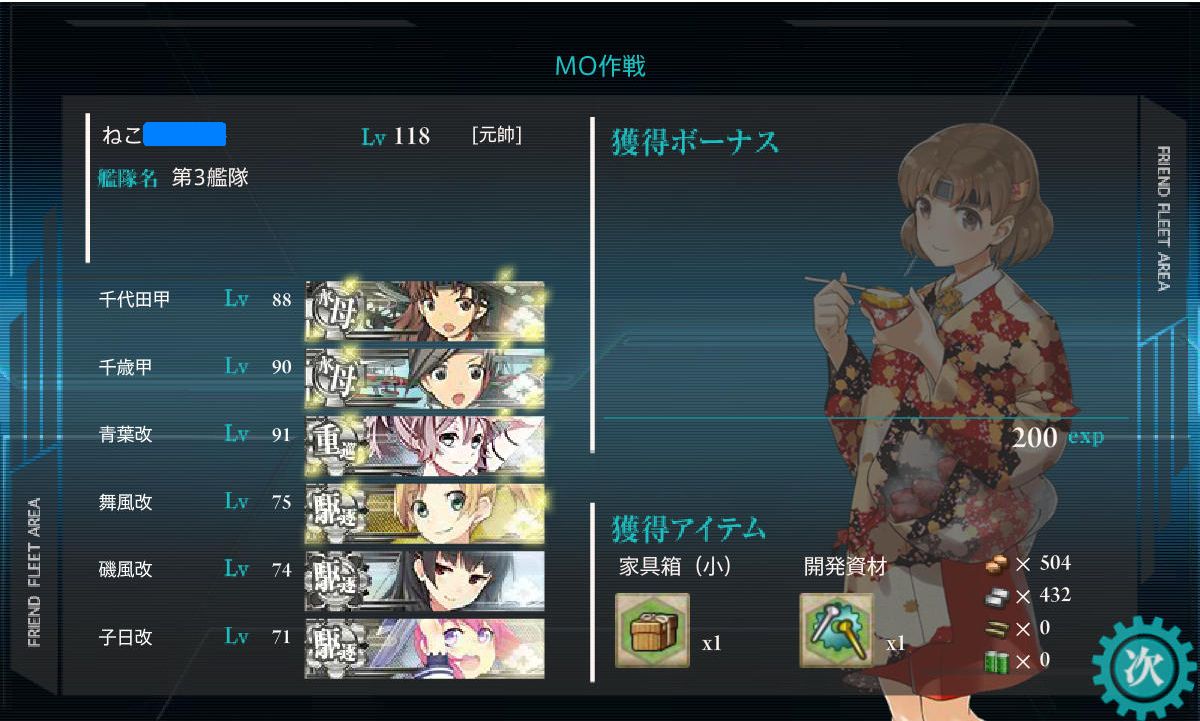Click the fuel resource icon showing 504
This screenshot has height=721, width=1200.
[x=997, y=564]
